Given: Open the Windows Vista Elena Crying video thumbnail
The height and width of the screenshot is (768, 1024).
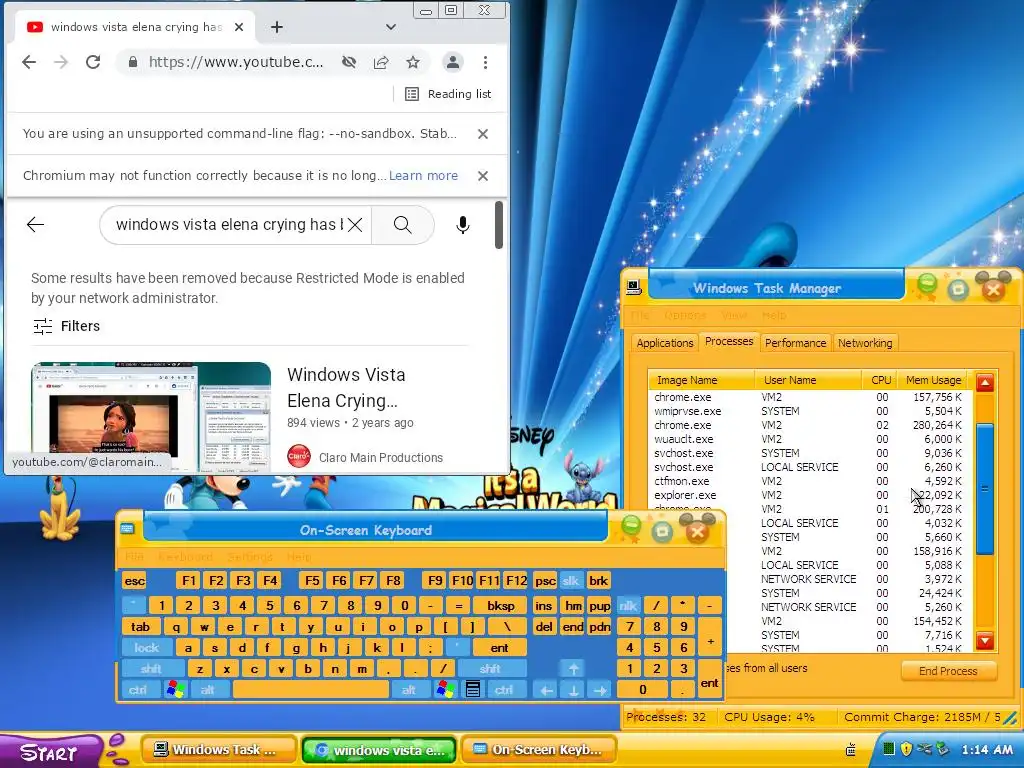Looking at the screenshot, I should [151, 417].
